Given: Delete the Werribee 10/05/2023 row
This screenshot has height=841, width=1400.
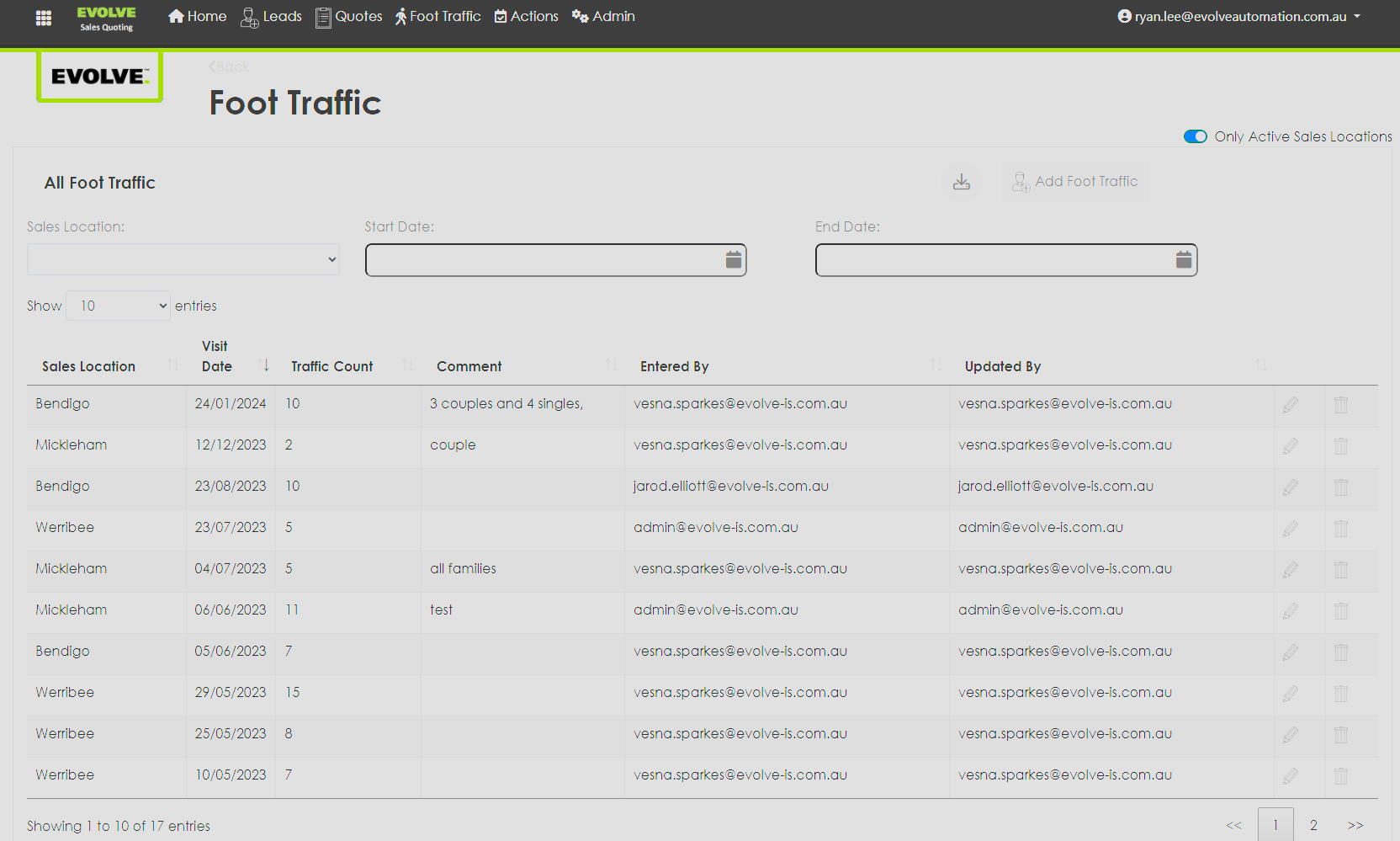Looking at the screenshot, I should (x=1340, y=776).
